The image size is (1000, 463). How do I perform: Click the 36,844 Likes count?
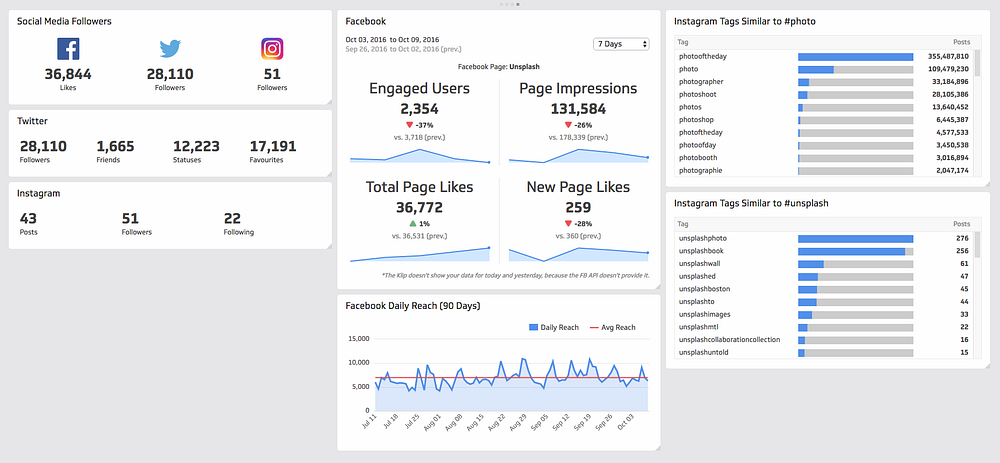[x=68, y=74]
